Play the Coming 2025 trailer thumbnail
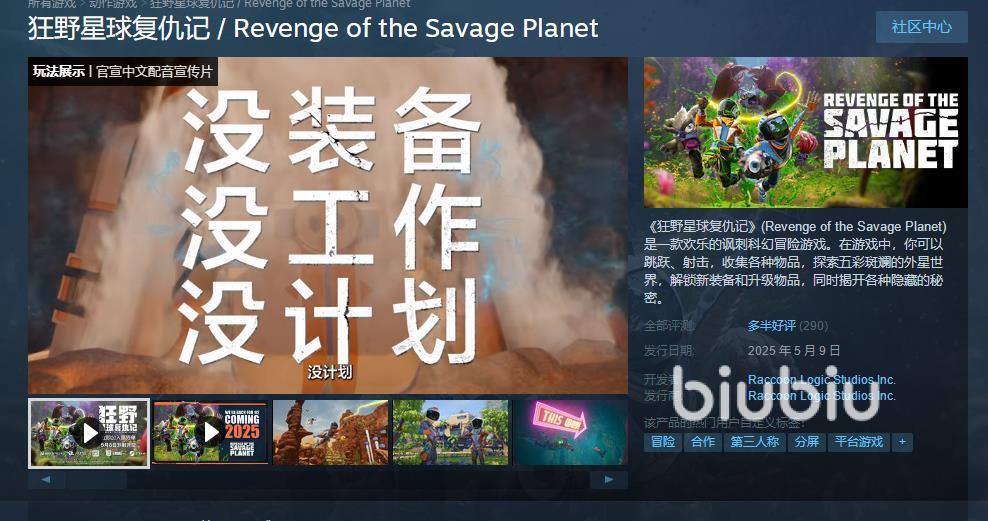The width and height of the screenshot is (988, 521). pos(210,433)
